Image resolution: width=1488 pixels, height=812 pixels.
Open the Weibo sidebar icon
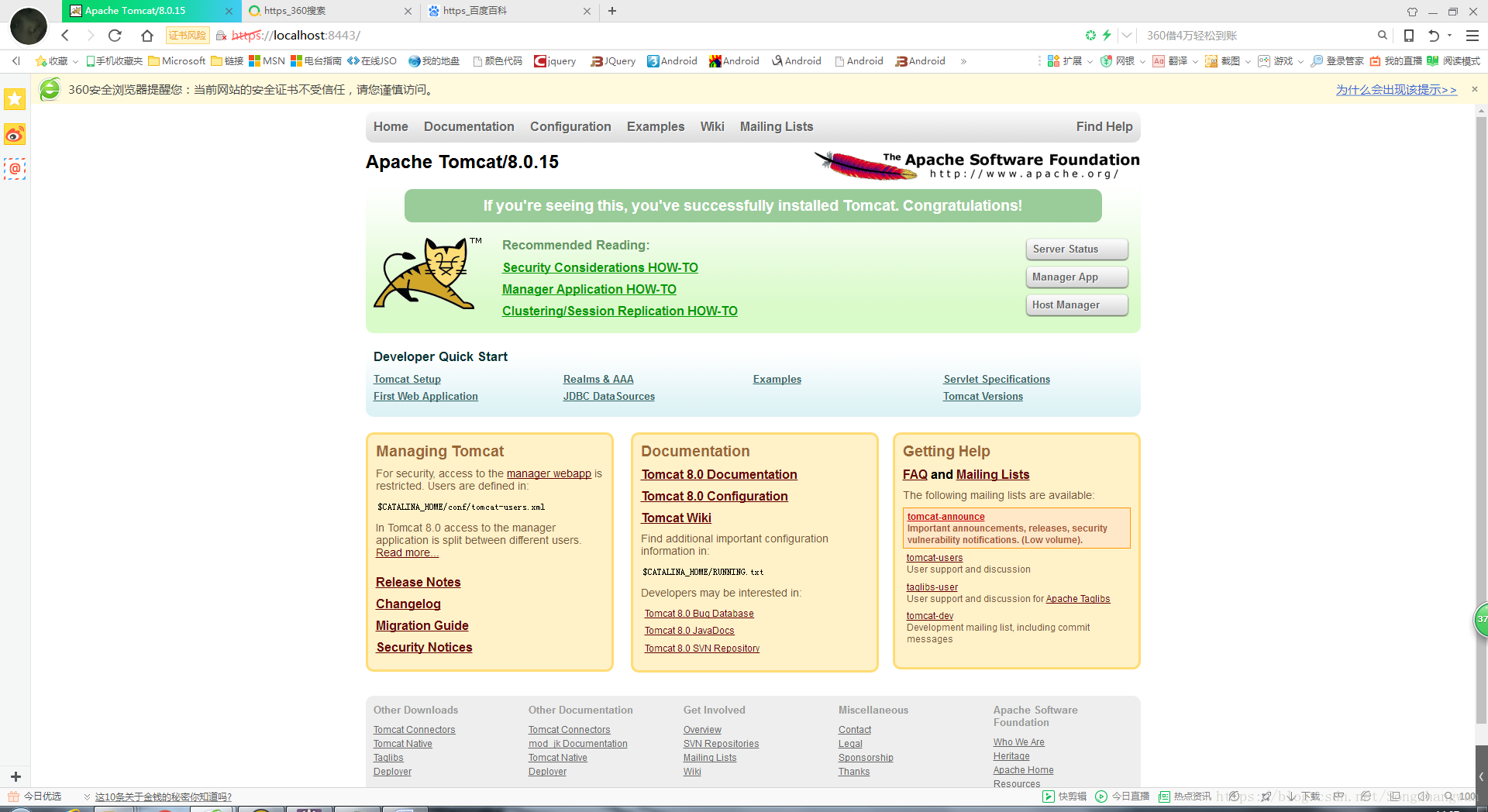coord(15,135)
